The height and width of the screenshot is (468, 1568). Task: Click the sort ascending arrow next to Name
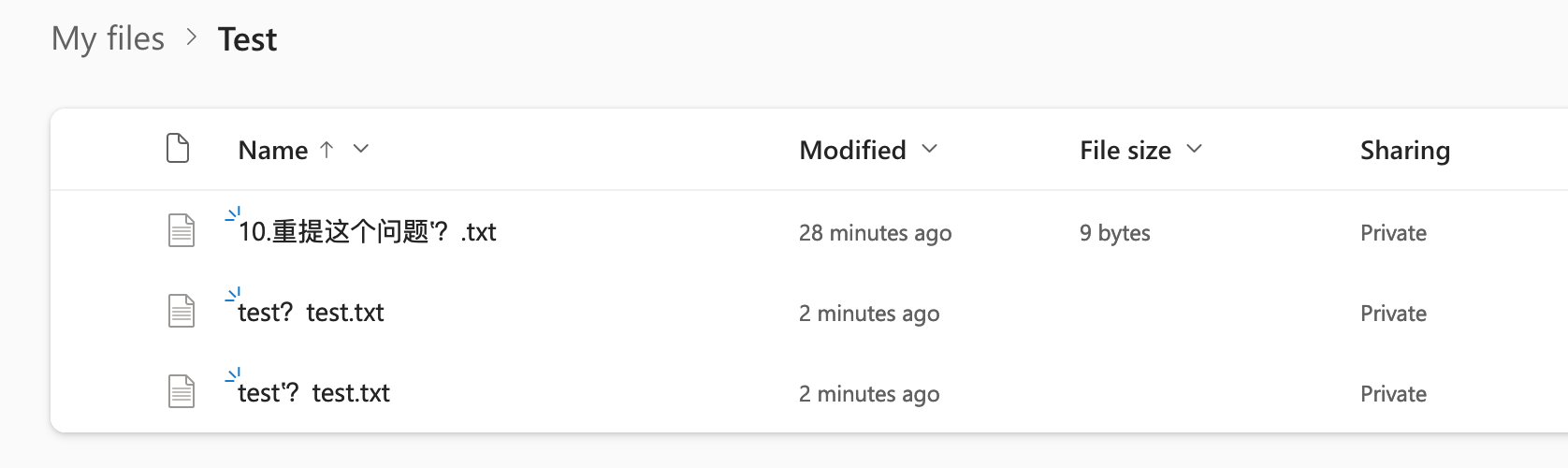(x=327, y=149)
